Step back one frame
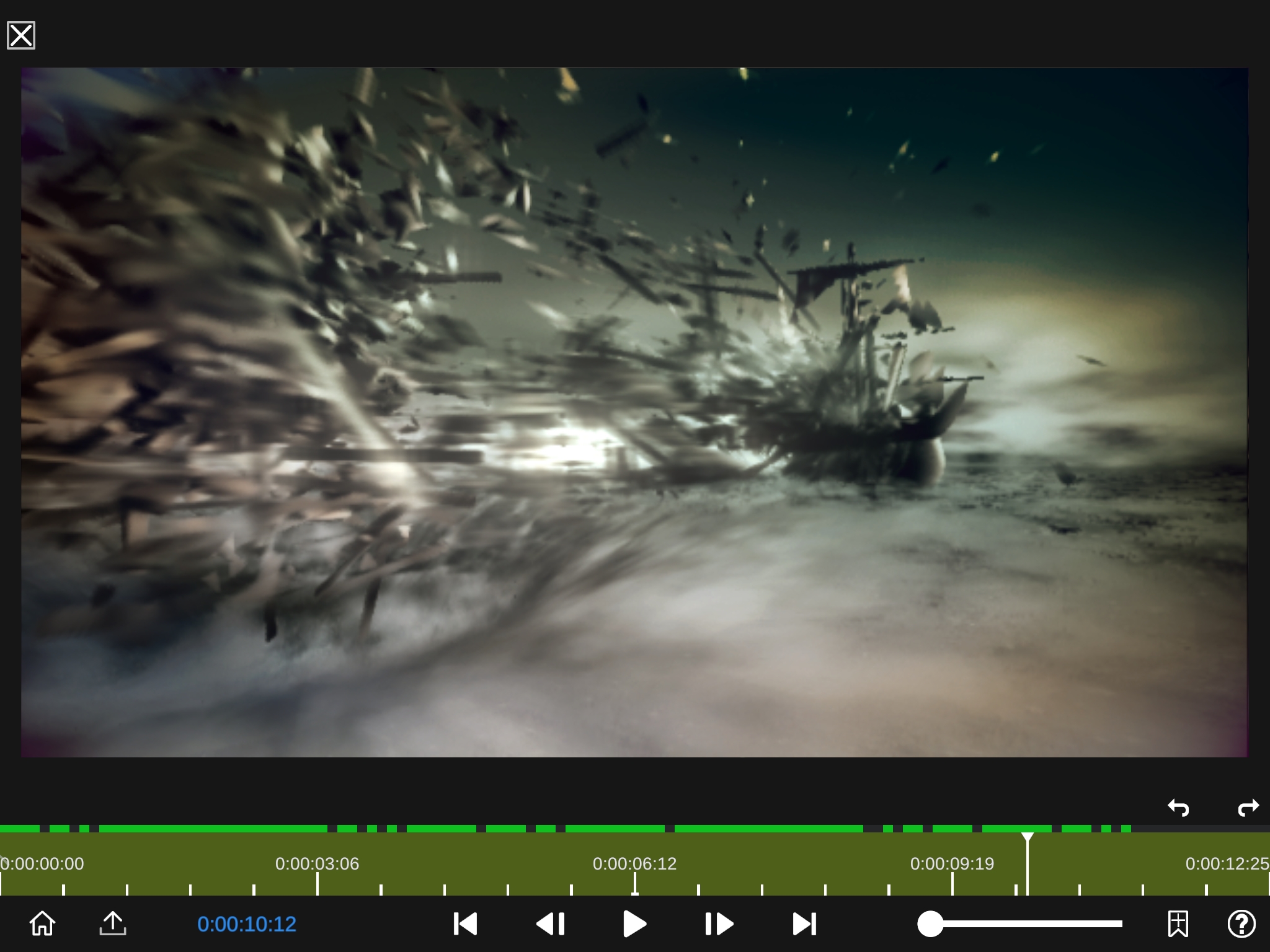Image resolution: width=1270 pixels, height=952 pixels. 551,923
